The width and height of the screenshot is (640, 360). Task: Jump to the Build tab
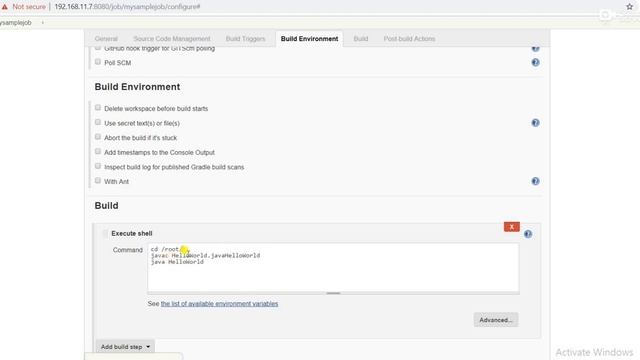tap(360, 39)
